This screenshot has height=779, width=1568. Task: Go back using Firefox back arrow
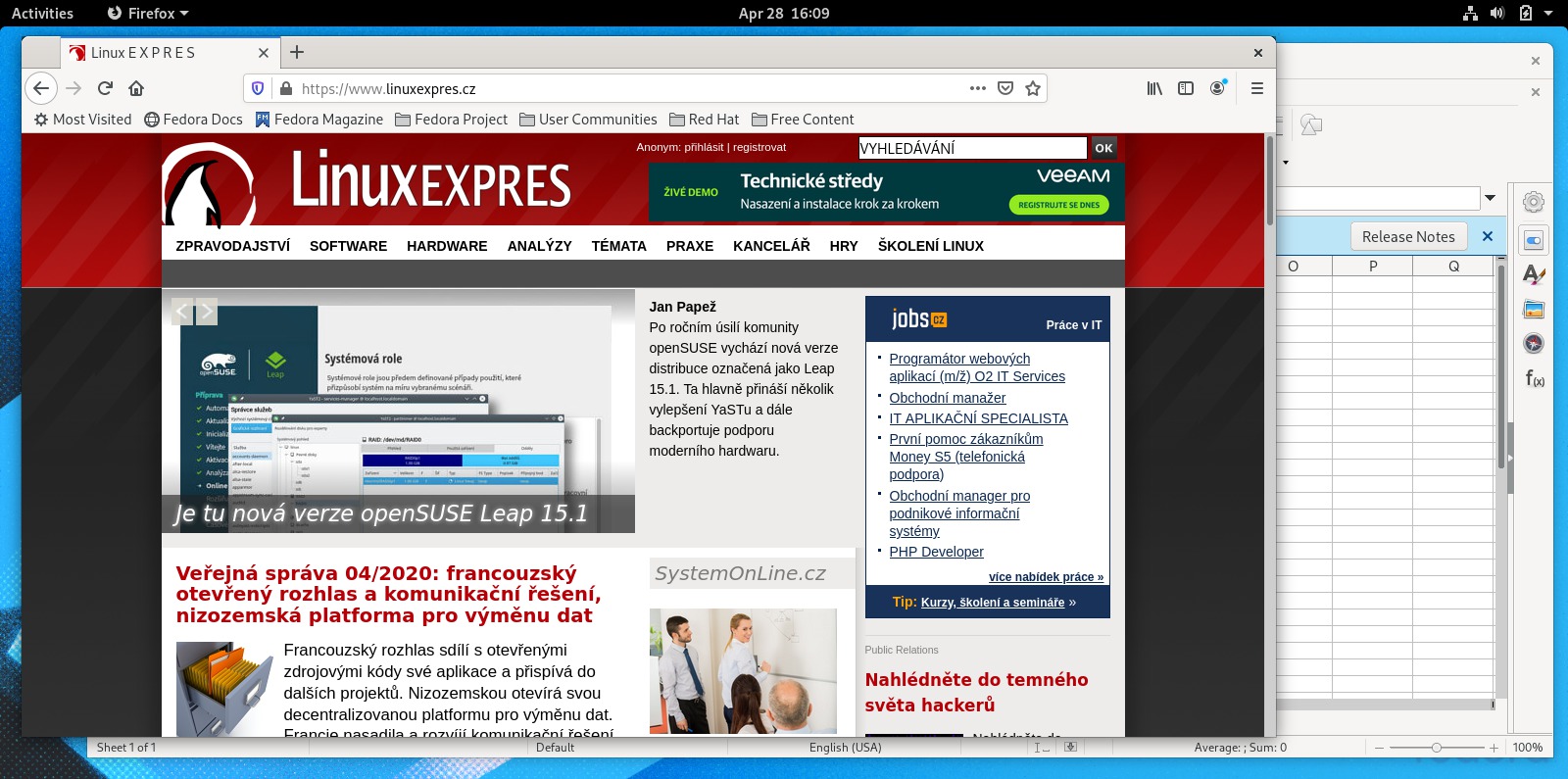click(41, 88)
